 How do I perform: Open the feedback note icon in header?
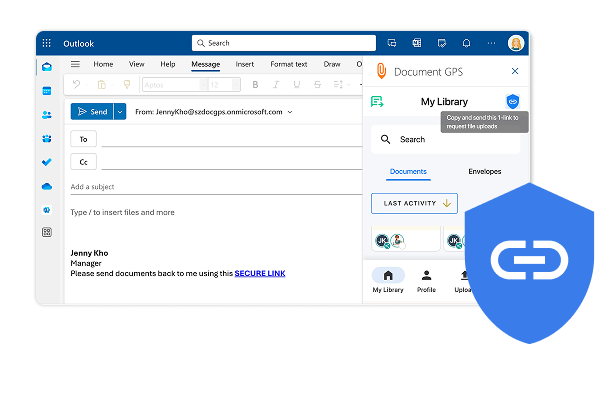click(x=442, y=43)
